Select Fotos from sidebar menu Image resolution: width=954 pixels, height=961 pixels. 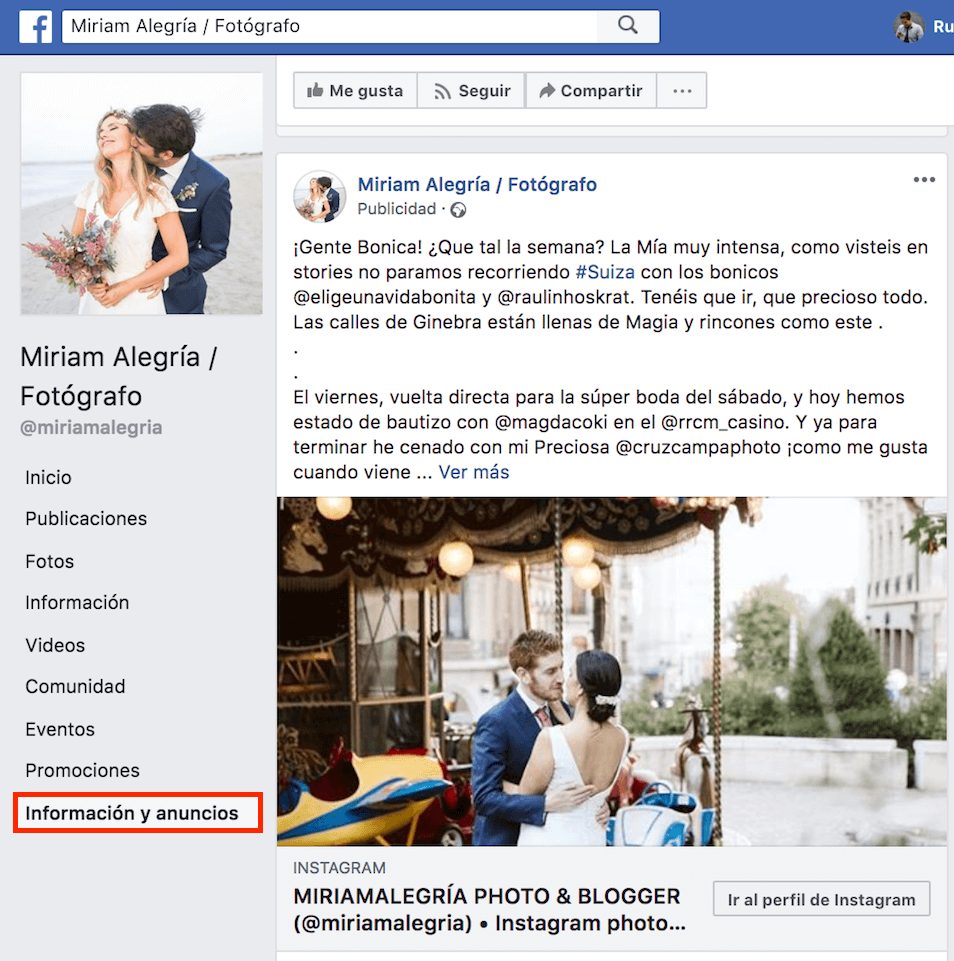click(50, 561)
